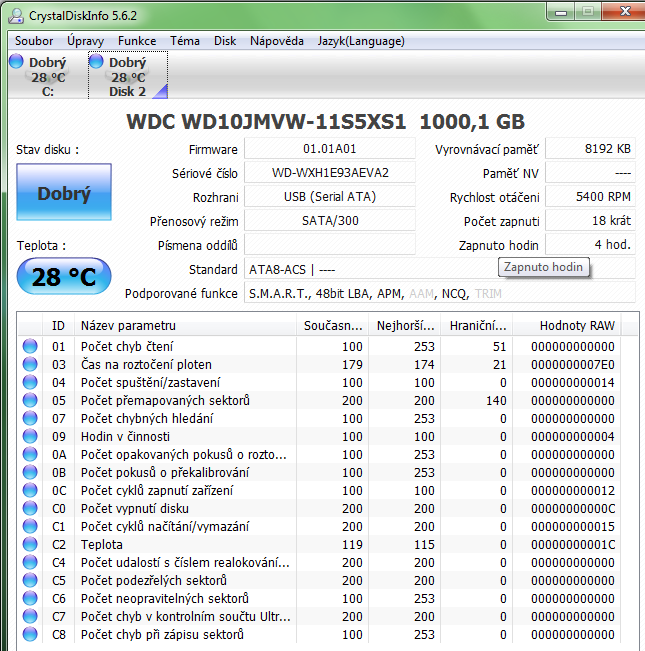Click the USB (Serial ATA) interface field
The height and width of the screenshot is (651, 645).
330,197
